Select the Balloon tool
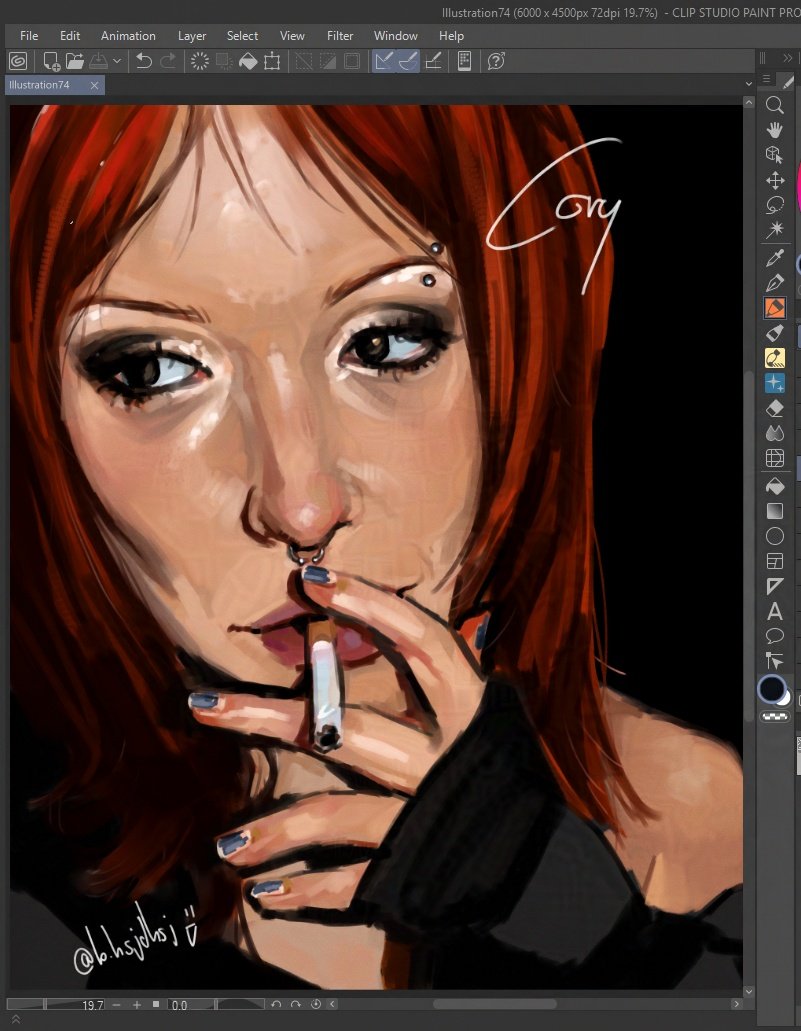Image resolution: width=801 pixels, height=1031 pixels. [775, 636]
